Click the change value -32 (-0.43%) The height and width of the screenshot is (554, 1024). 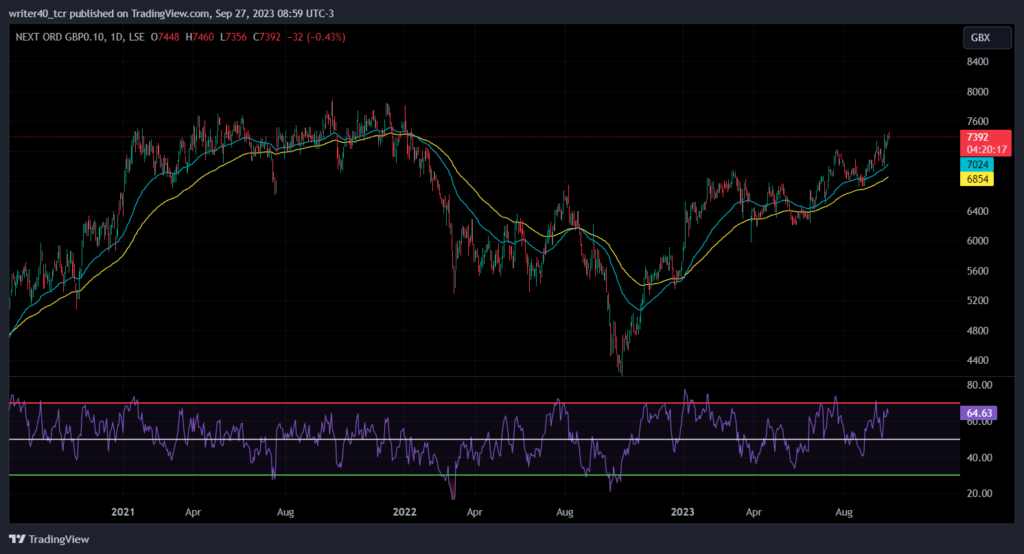[316, 37]
